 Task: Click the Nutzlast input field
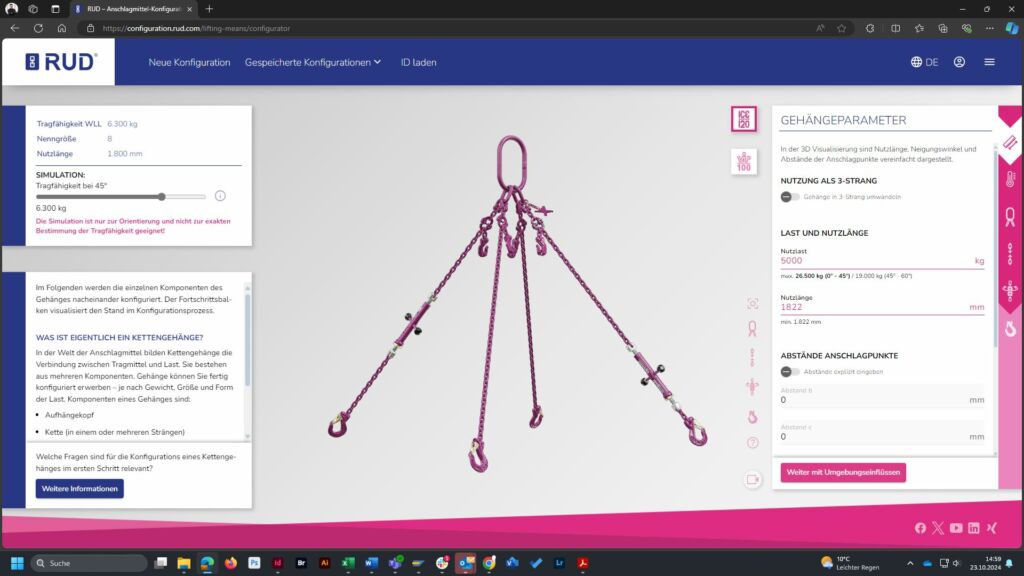pyautogui.click(x=875, y=261)
